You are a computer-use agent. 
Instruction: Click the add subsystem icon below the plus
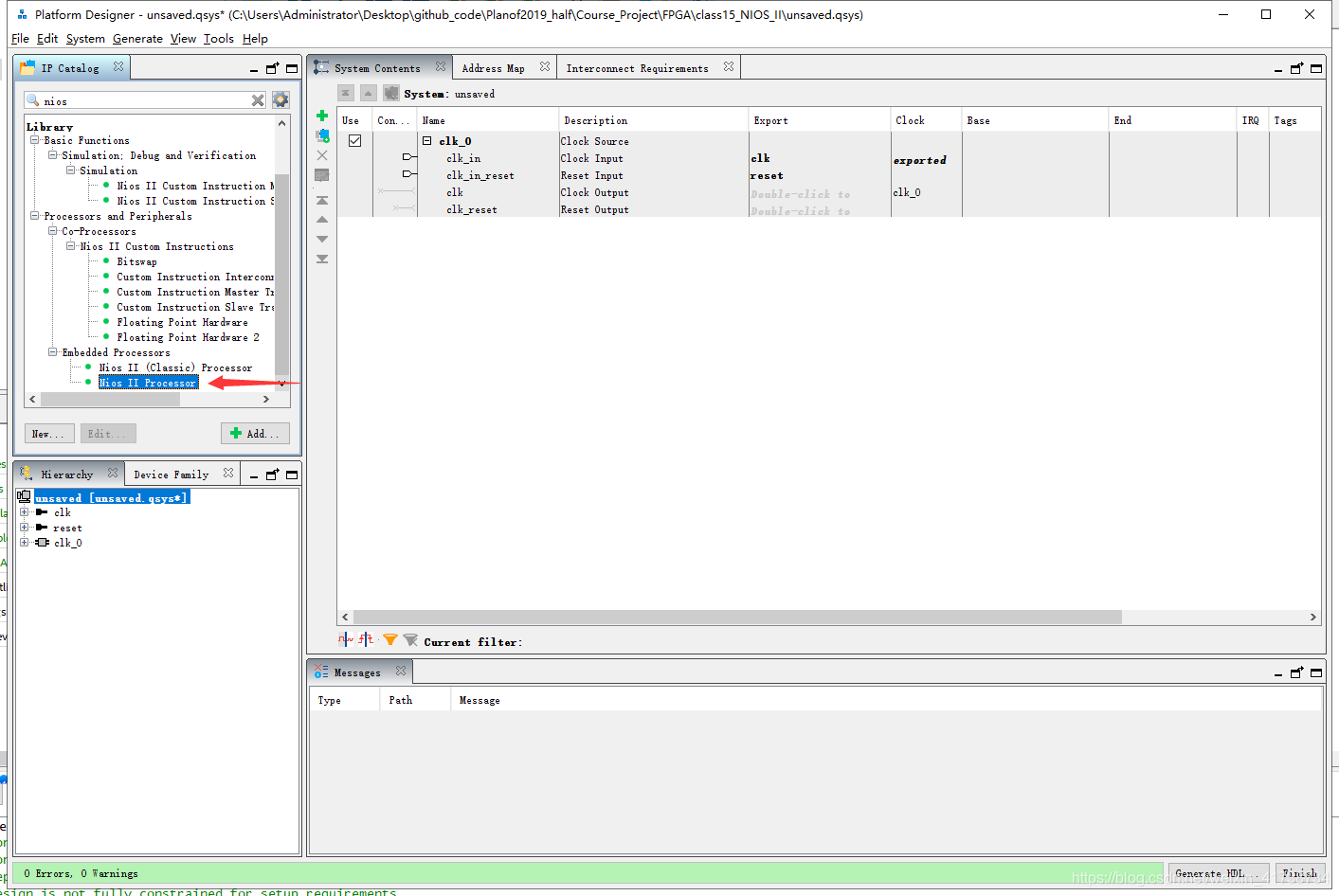click(x=322, y=135)
